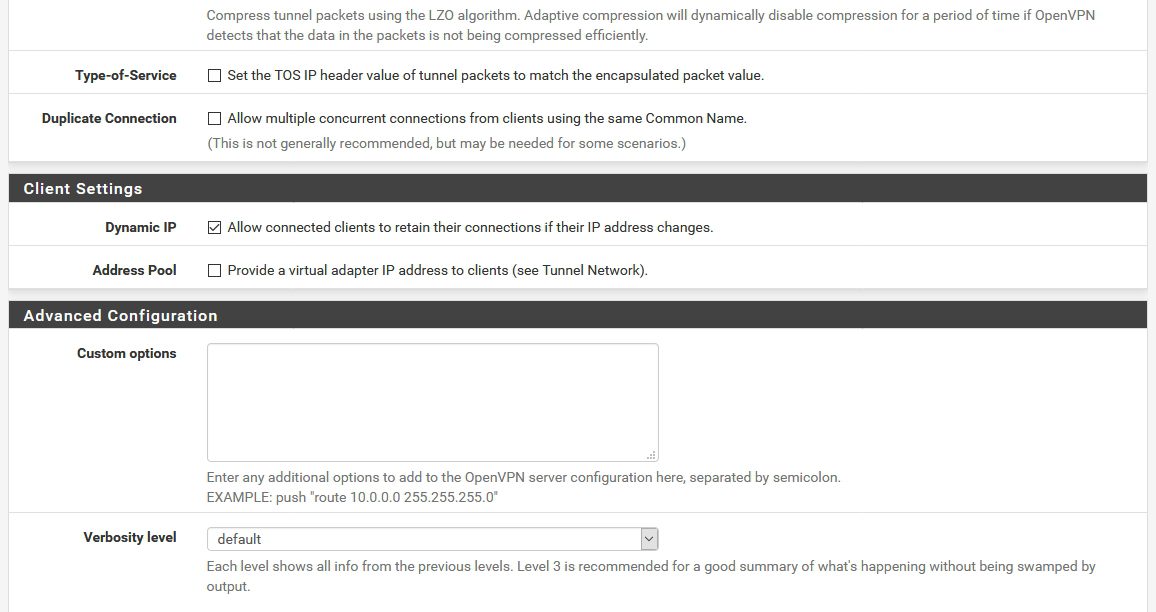This screenshot has height=612, width=1156.
Task: Click the Custom options field label
Action: tap(127, 353)
